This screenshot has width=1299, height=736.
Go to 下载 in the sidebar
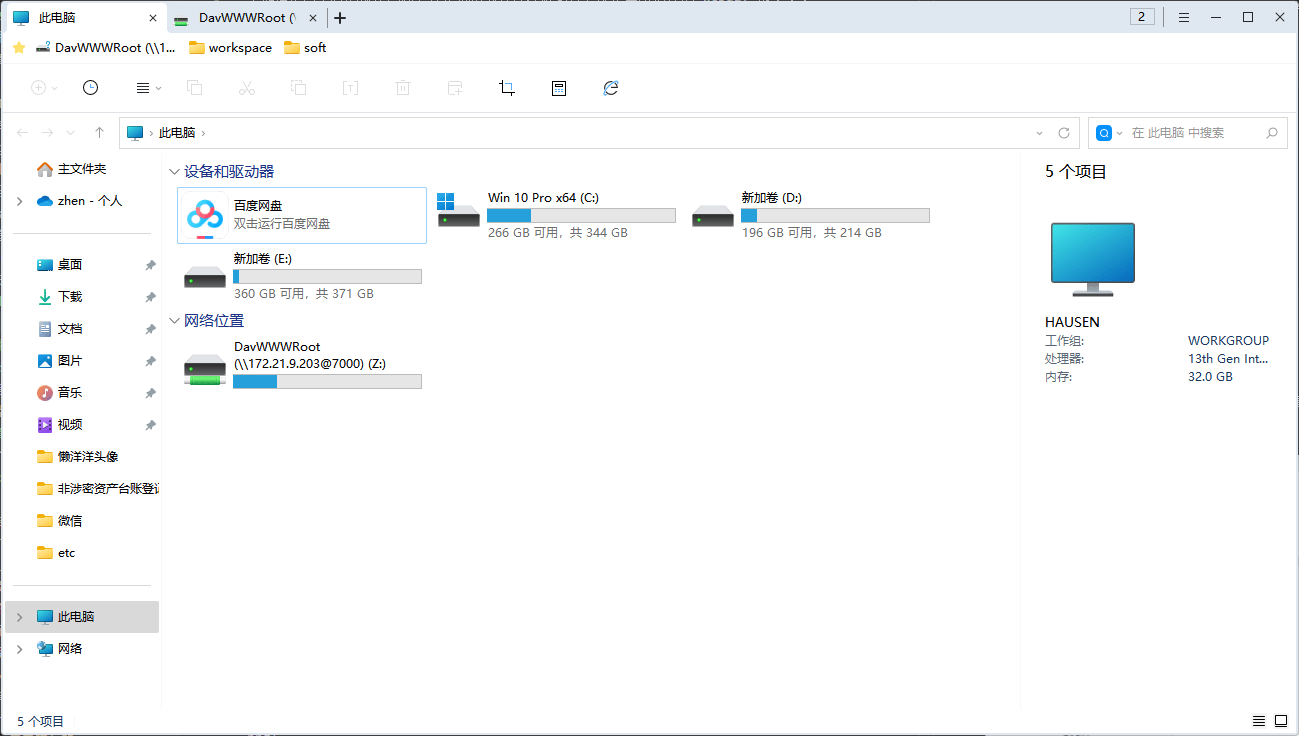click(x=70, y=297)
